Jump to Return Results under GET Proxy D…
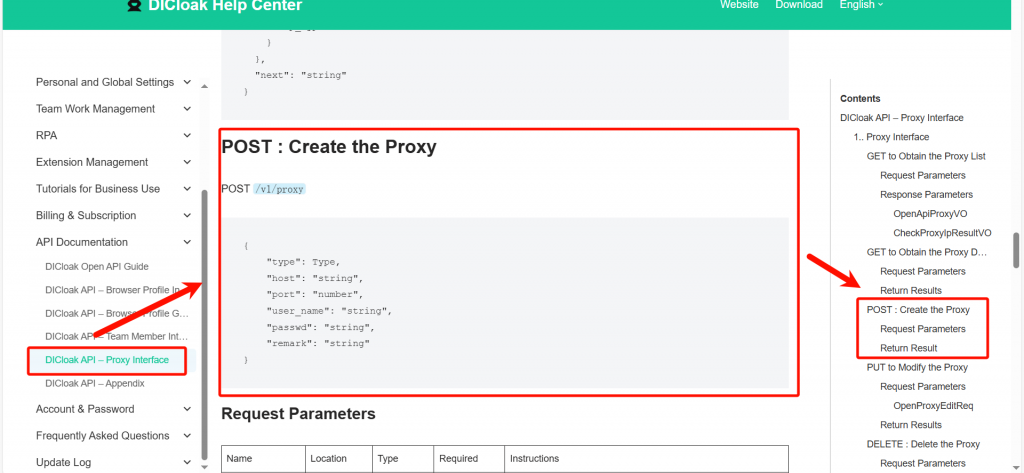 pyautogui.click(x=910, y=290)
